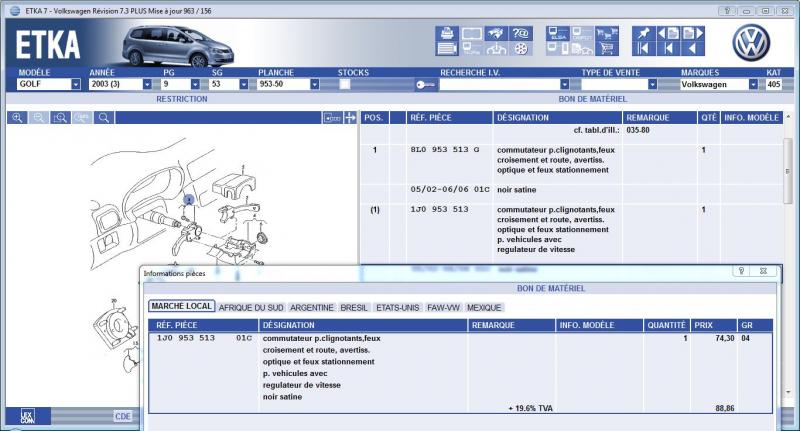Image resolution: width=800 pixels, height=431 pixels.
Task: Click the pushpin icon
Action: pos(643,34)
